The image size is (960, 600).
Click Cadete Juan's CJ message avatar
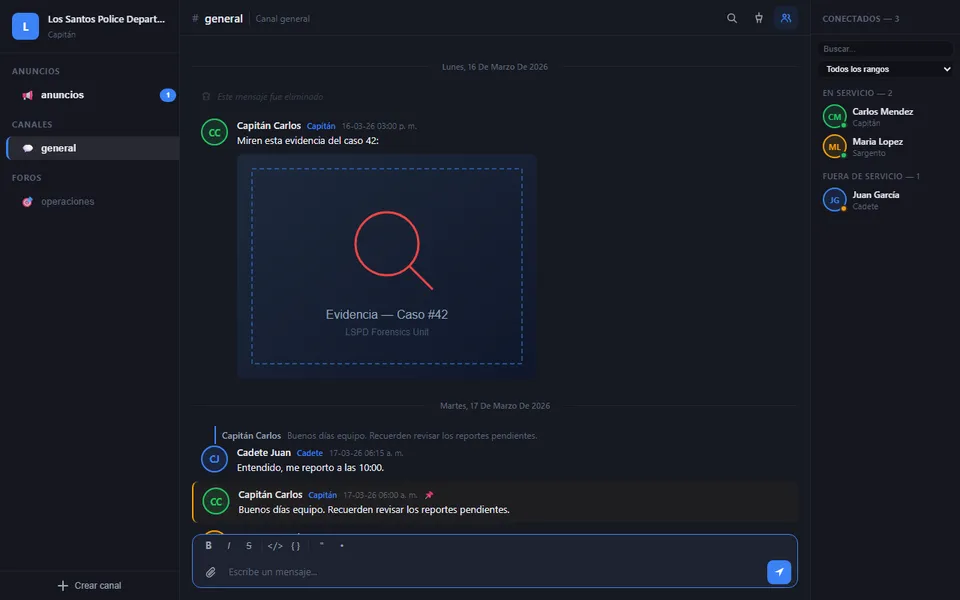click(214, 459)
